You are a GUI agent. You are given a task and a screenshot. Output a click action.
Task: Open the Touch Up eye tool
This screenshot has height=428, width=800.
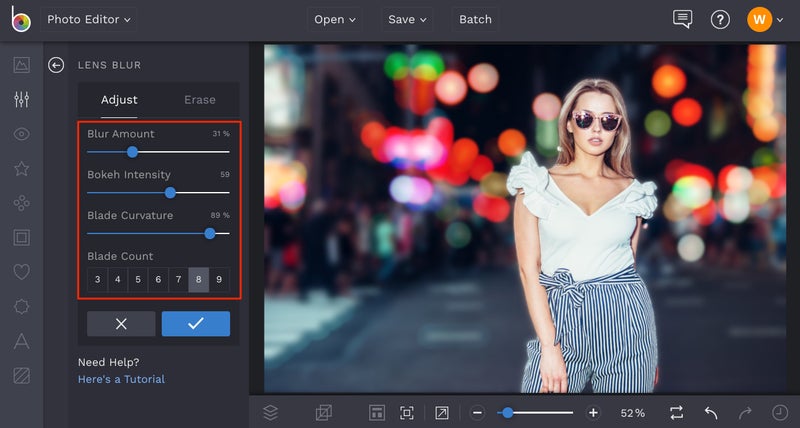21,134
